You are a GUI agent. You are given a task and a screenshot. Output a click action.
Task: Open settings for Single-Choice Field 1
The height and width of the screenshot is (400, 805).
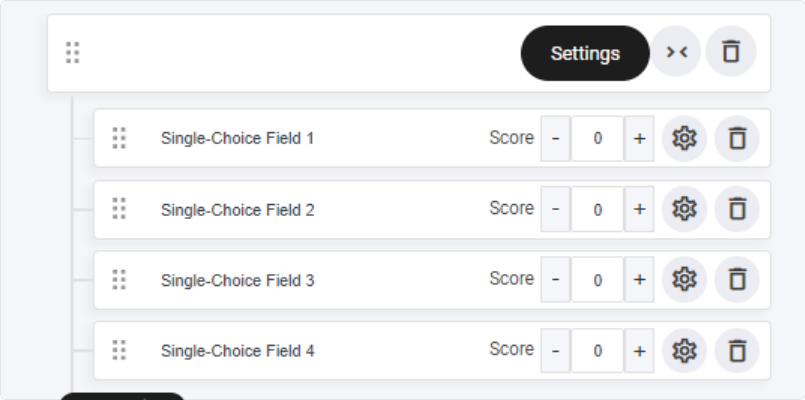684,138
